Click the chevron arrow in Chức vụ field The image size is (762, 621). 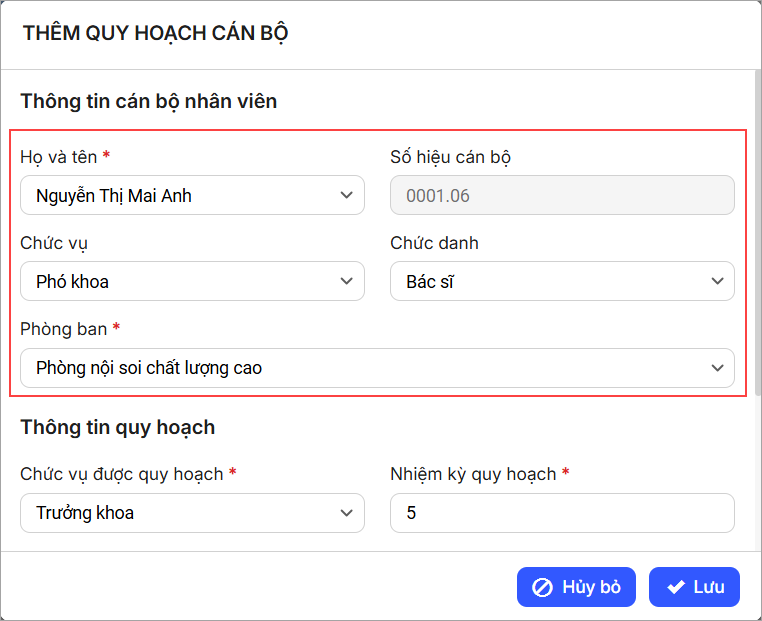point(346,282)
